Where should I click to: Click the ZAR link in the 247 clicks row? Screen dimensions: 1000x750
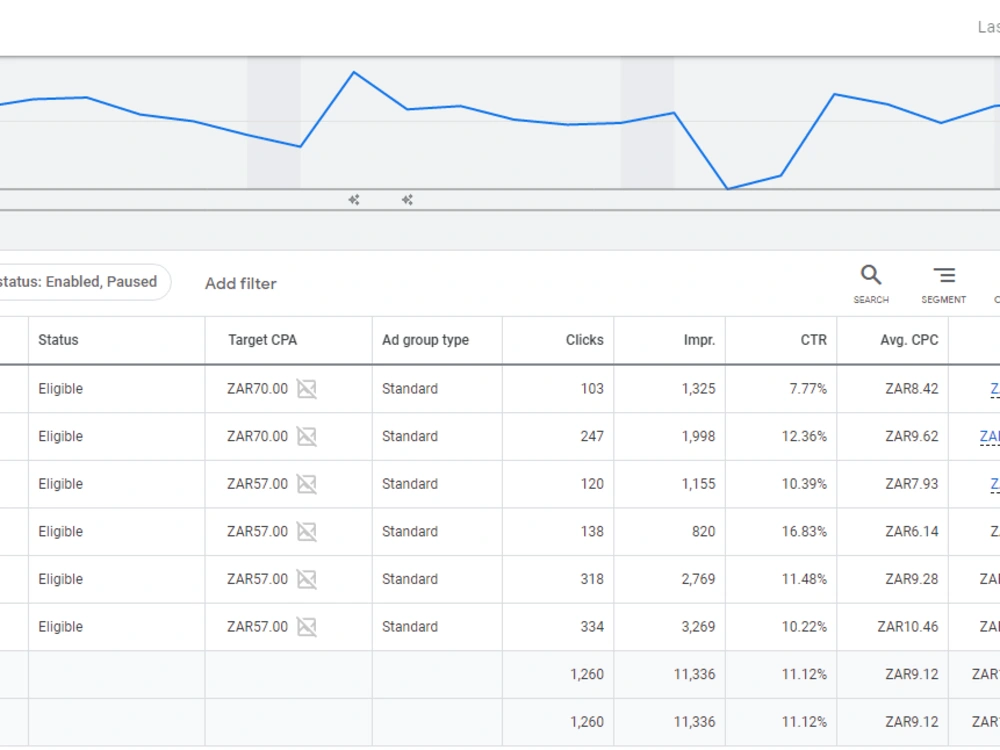[x=990, y=436]
